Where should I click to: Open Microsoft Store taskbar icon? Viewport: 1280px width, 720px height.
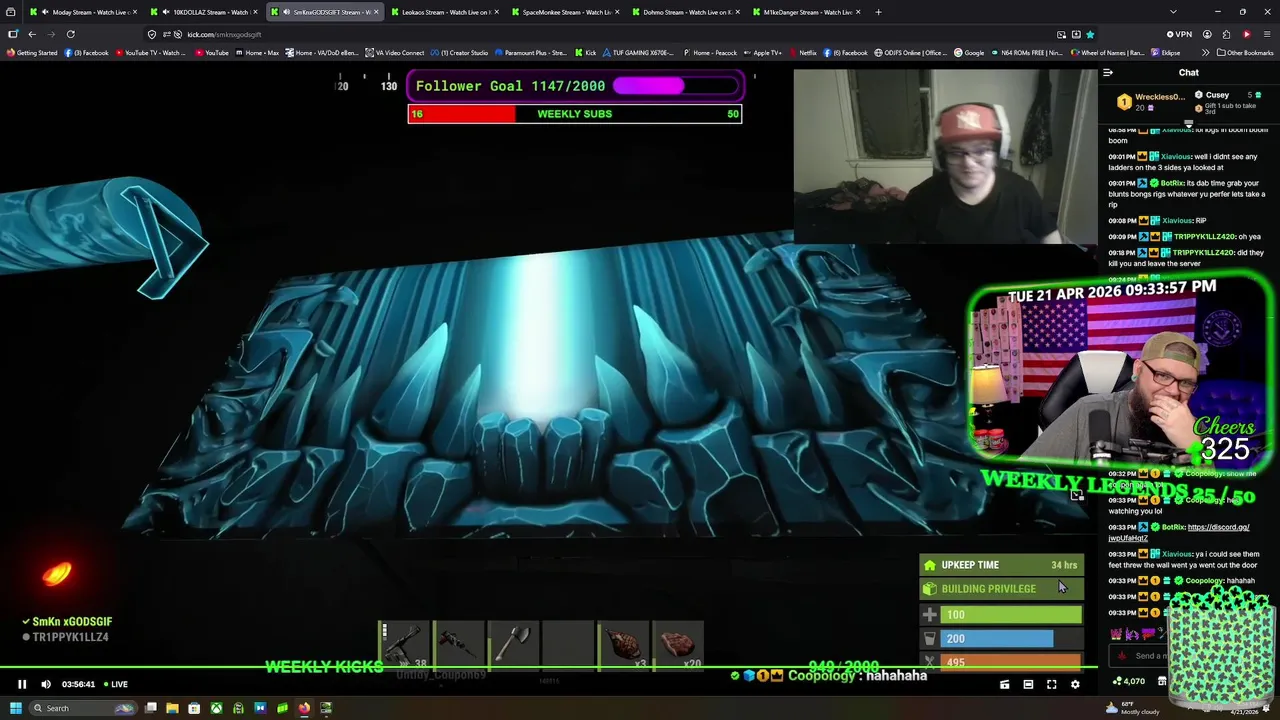coord(194,708)
